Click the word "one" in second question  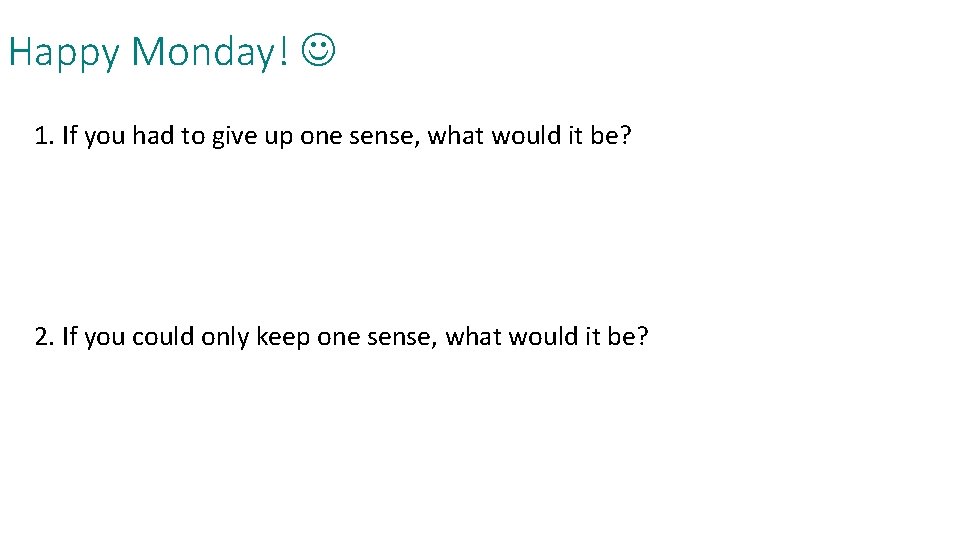pos(338,336)
